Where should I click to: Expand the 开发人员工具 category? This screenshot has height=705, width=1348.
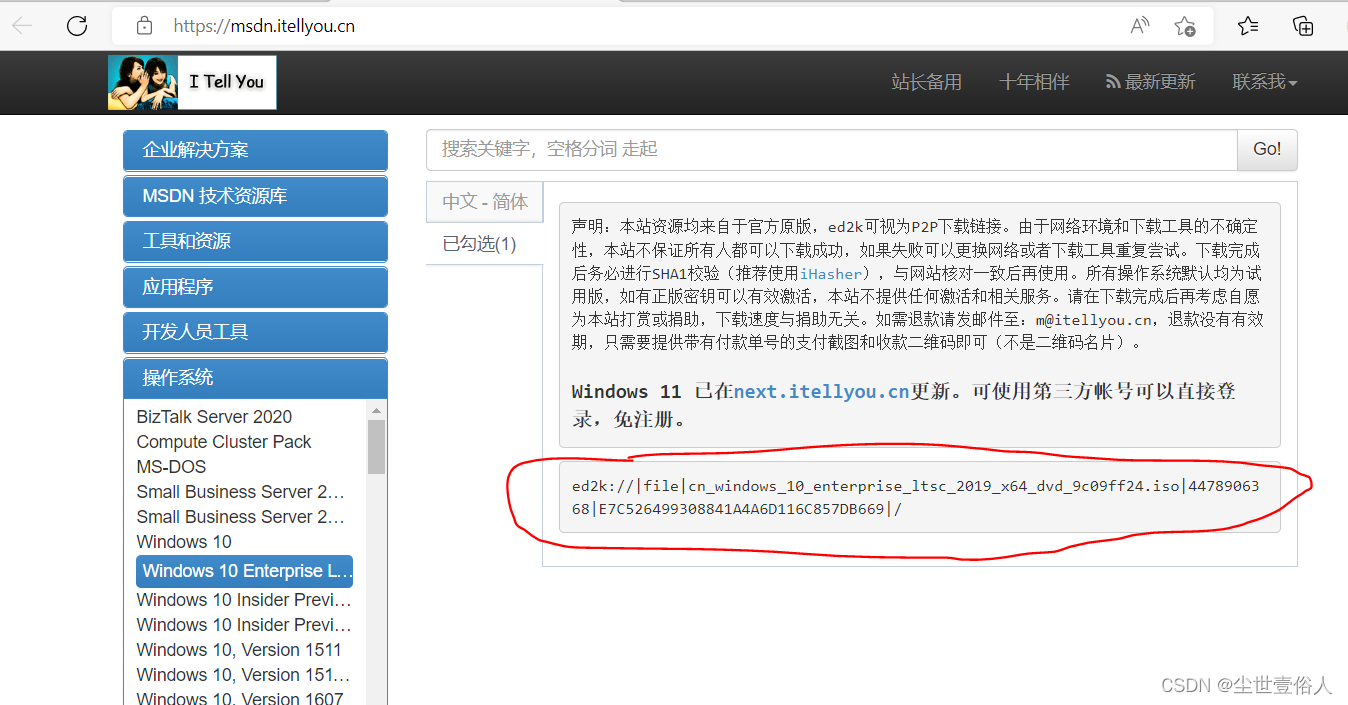(255, 332)
